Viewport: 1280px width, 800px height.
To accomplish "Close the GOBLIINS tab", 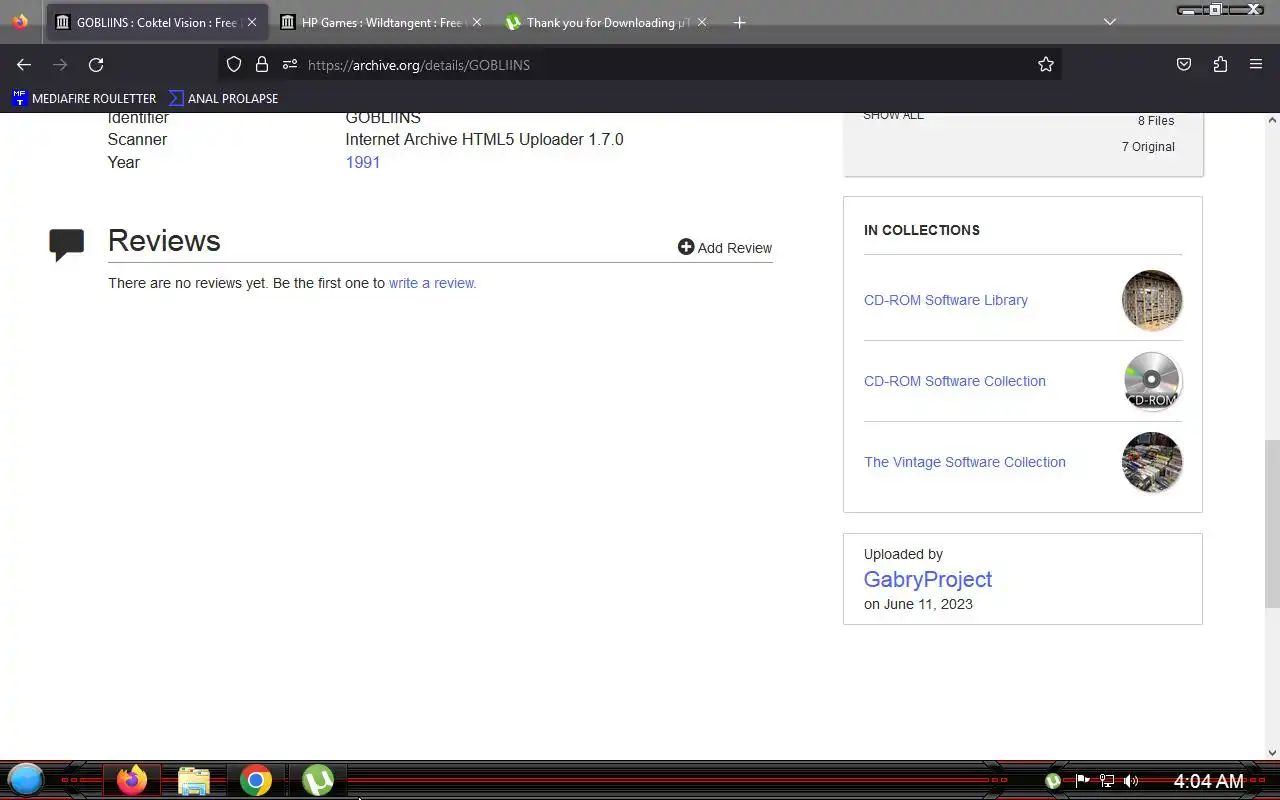I will point(251,22).
